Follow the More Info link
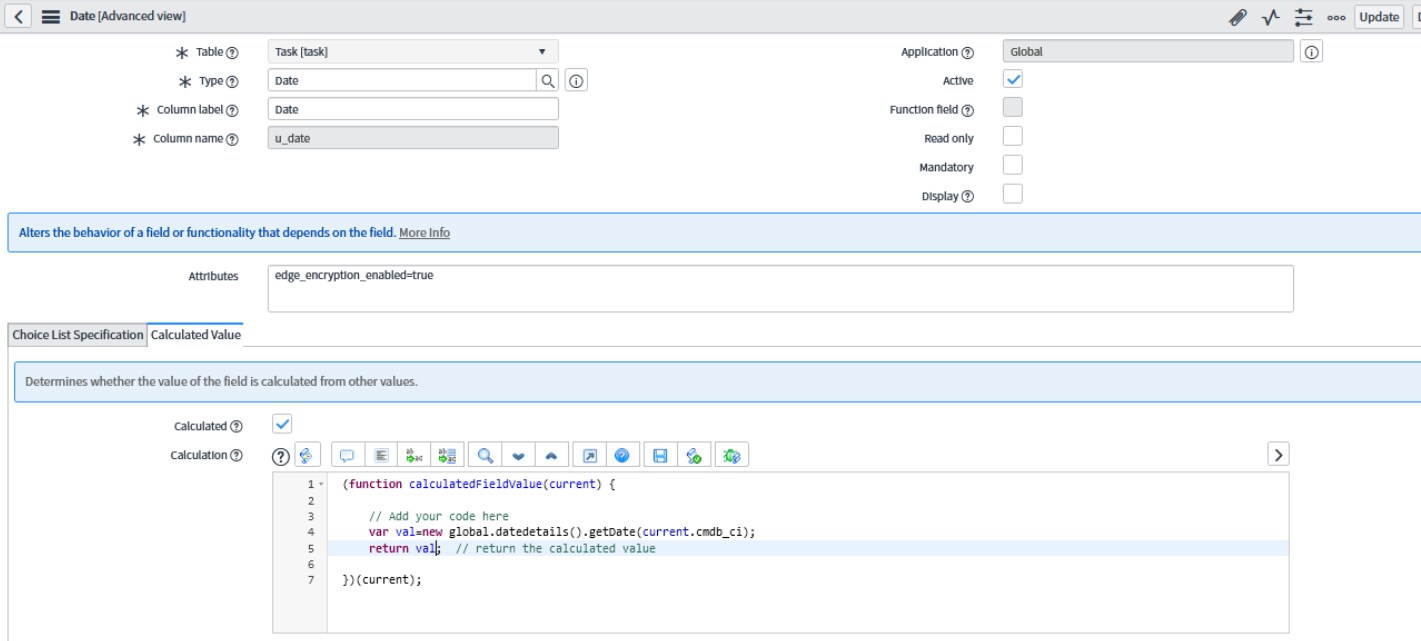1421x641 pixels. click(x=424, y=233)
